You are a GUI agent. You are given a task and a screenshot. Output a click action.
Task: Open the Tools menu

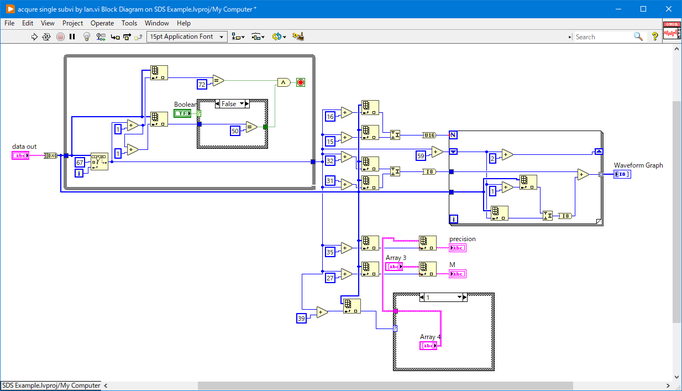pyautogui.click(x=129, y=23)
